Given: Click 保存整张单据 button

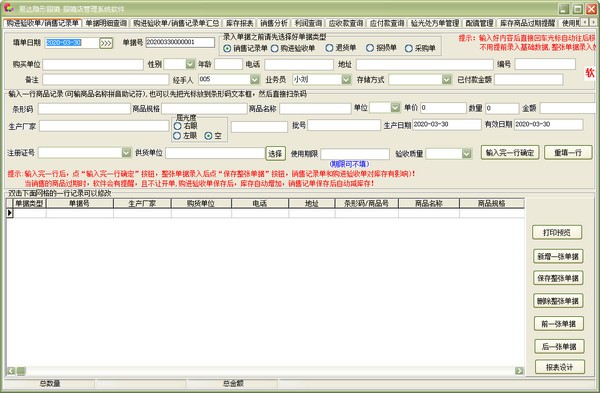Looking at the screenshot, I should point(558,278).
